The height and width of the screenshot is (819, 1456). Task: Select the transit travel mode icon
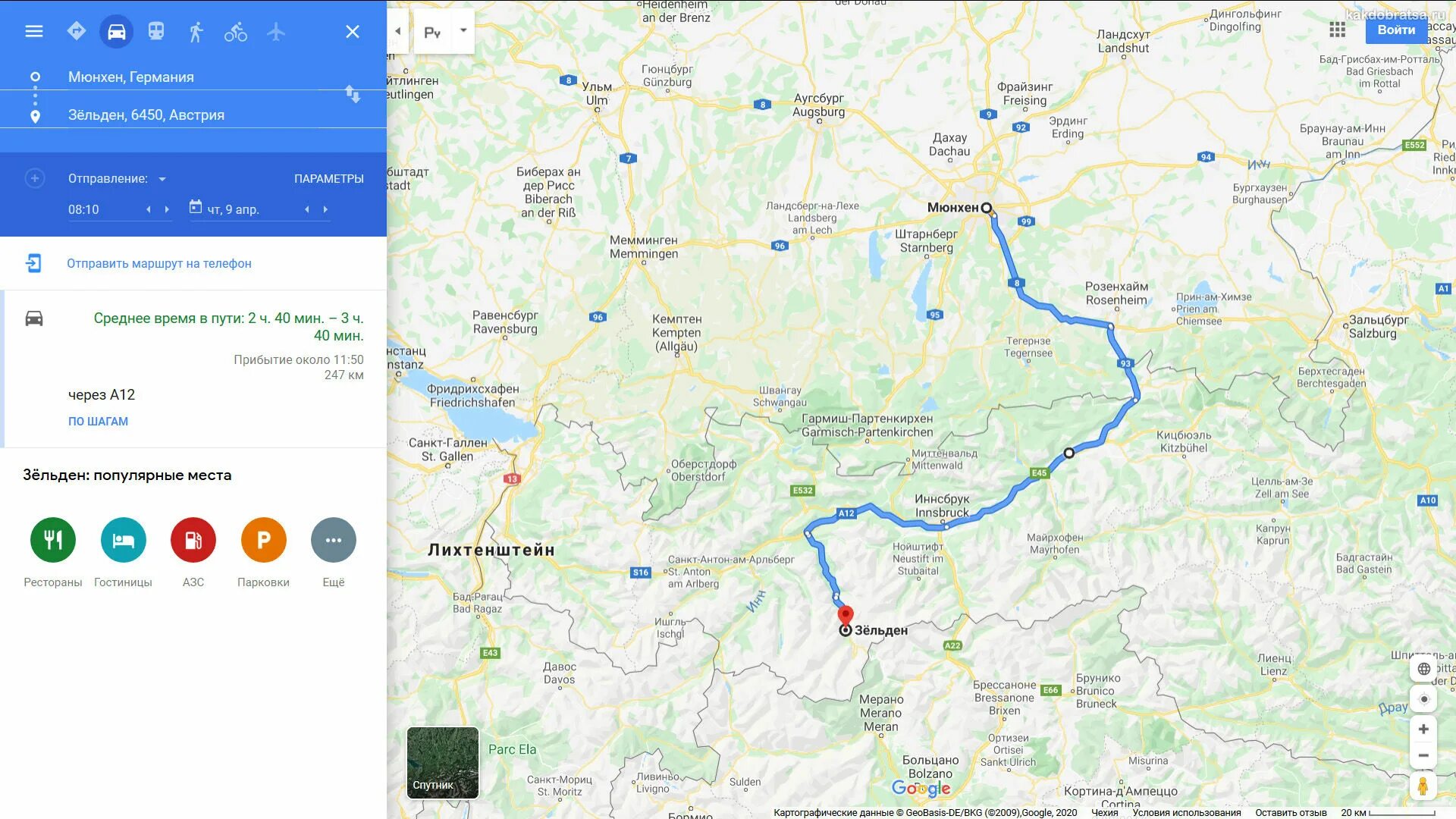156,31
